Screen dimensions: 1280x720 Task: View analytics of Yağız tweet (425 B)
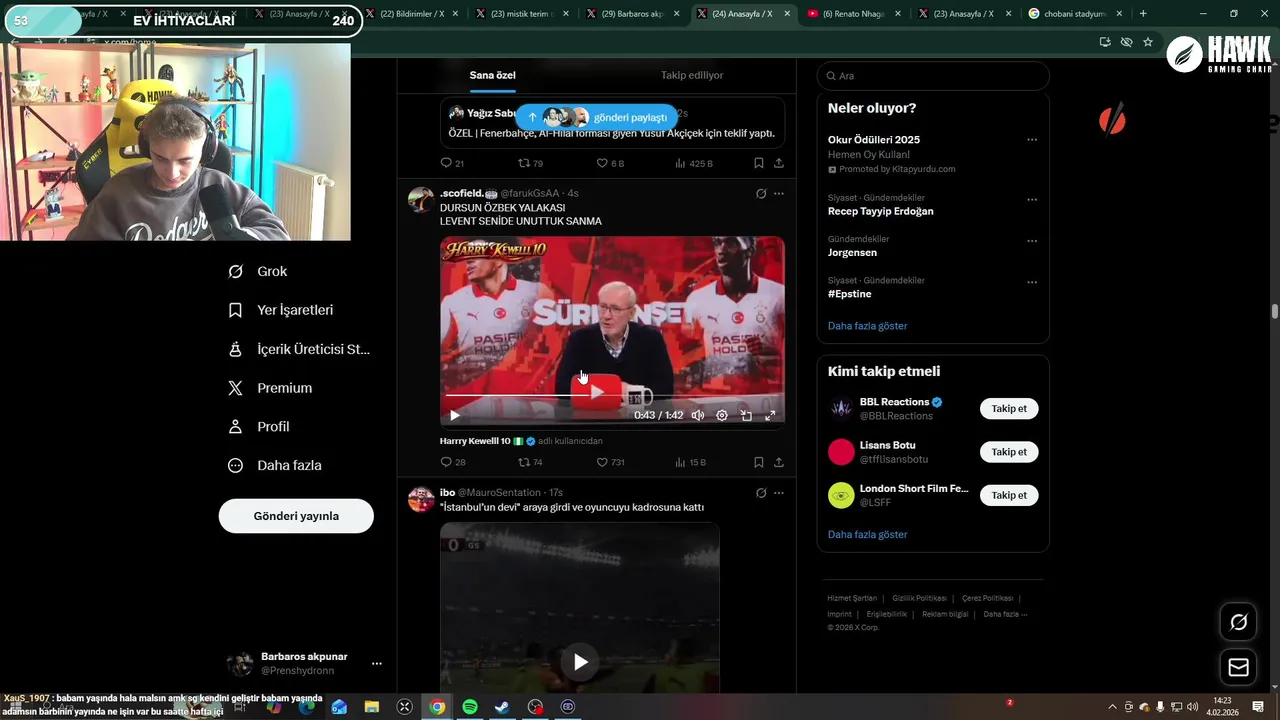pos(693,163)
